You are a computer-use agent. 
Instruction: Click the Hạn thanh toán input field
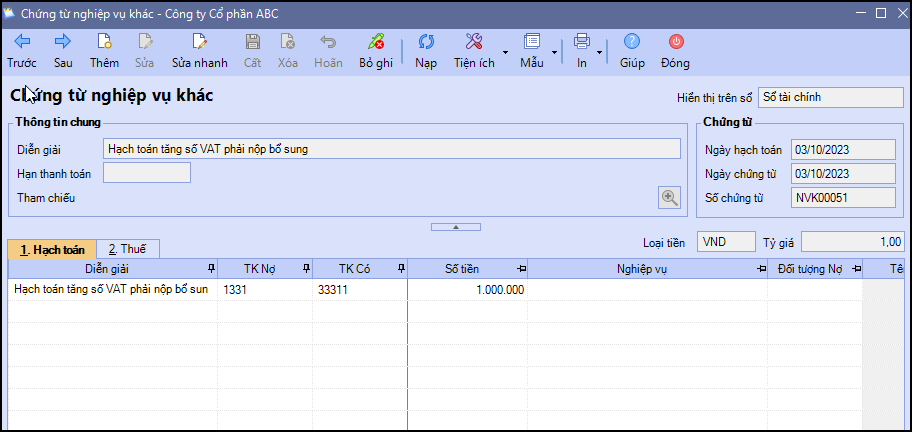click(146, 173)
